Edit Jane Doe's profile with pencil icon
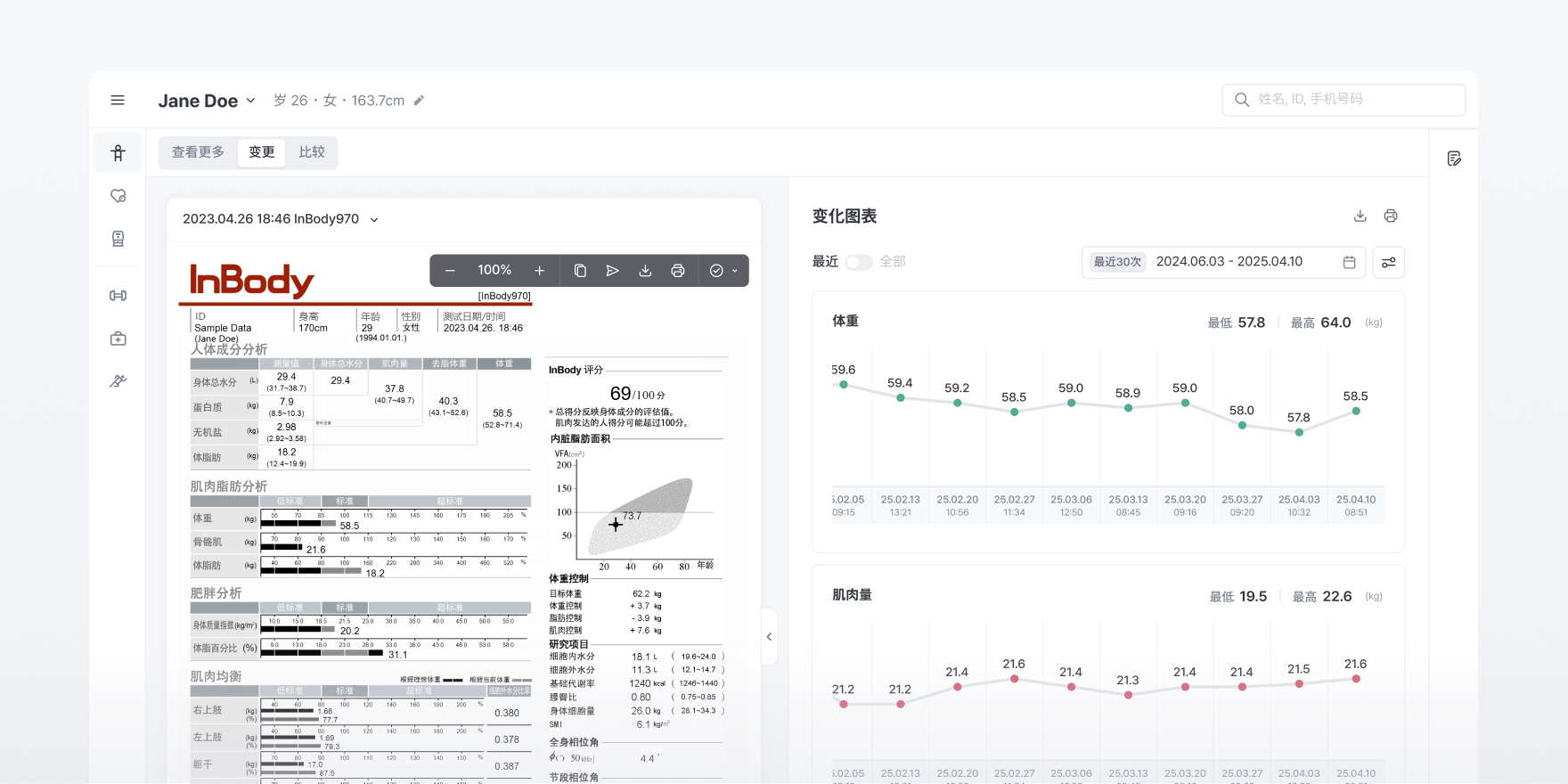This screenshot has width=1568, height=784. pos(419,101)
